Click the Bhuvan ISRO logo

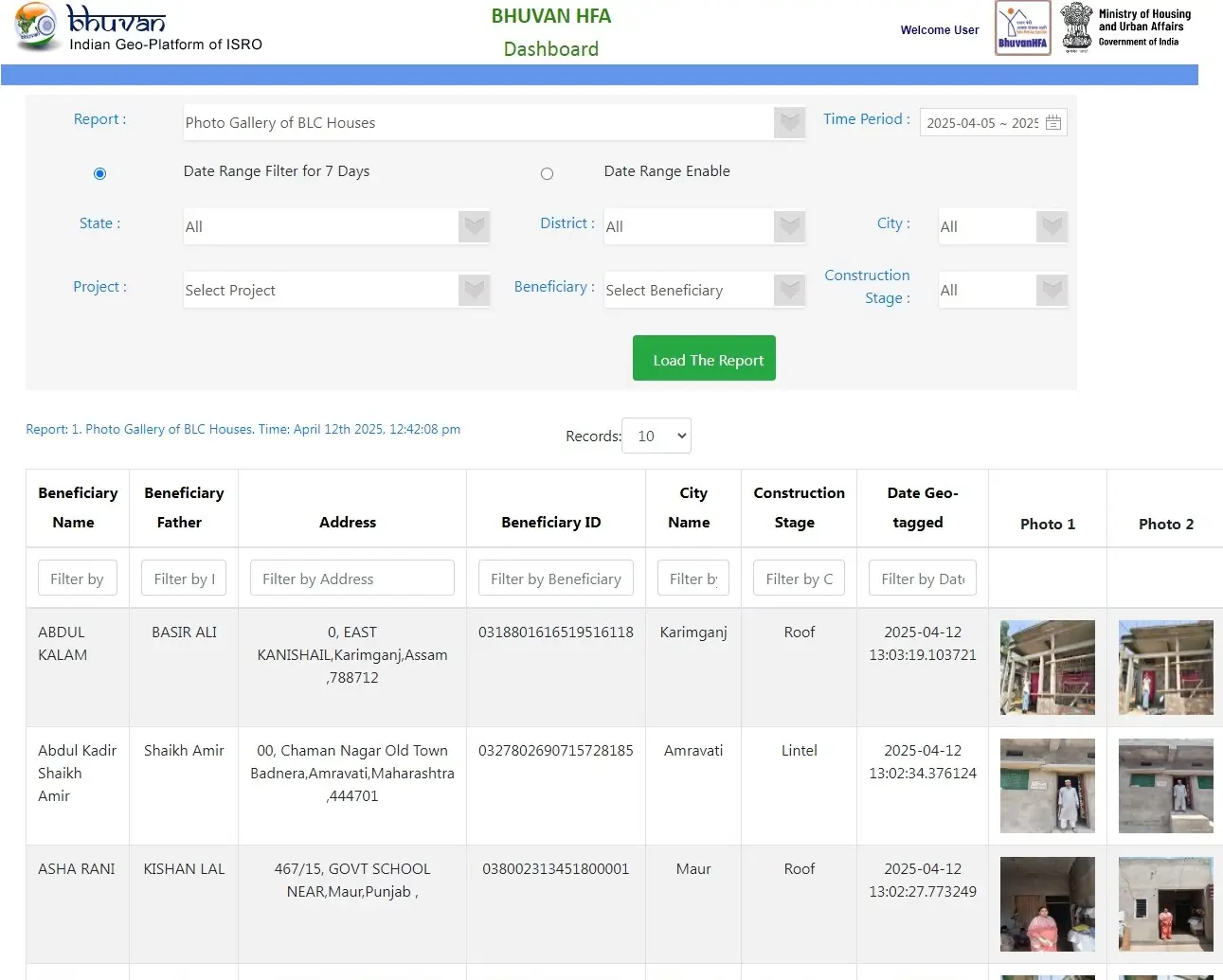click(x=138, y=27)
